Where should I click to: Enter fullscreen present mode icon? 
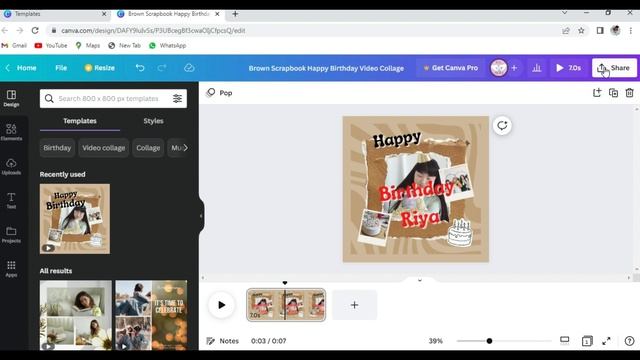tap(607, 341)
